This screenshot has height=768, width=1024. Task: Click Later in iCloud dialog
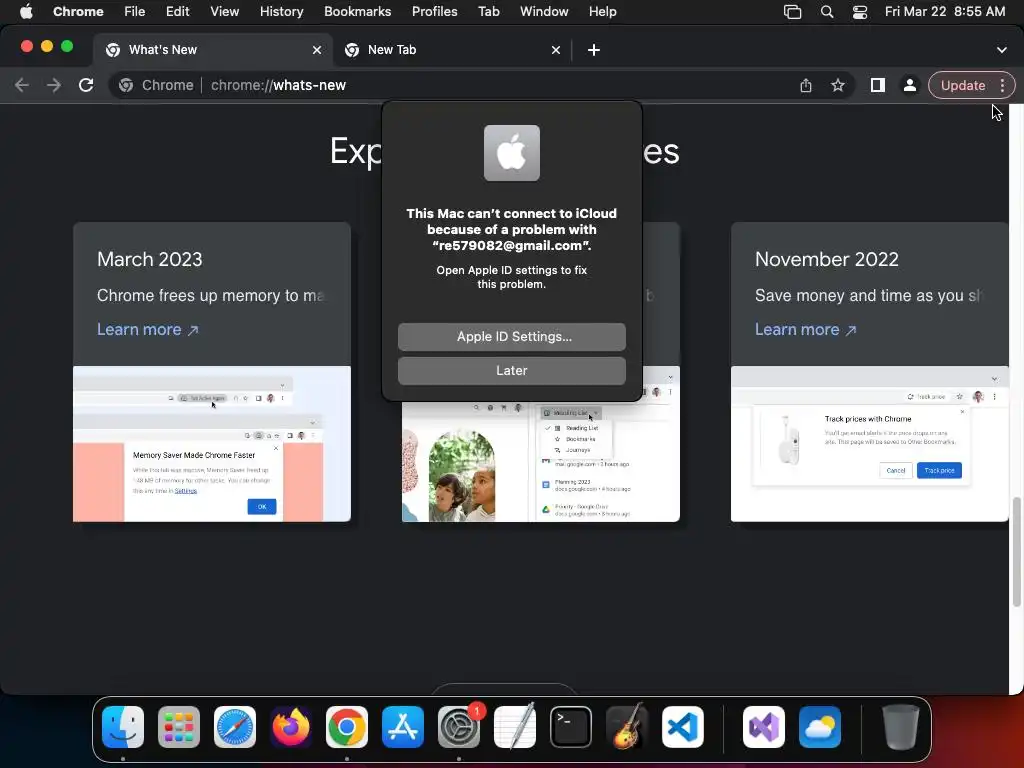[511, 370]
